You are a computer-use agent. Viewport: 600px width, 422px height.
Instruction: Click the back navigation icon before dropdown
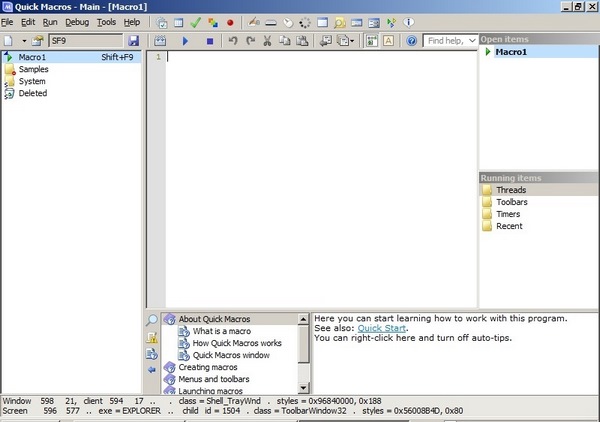(326, 41)
